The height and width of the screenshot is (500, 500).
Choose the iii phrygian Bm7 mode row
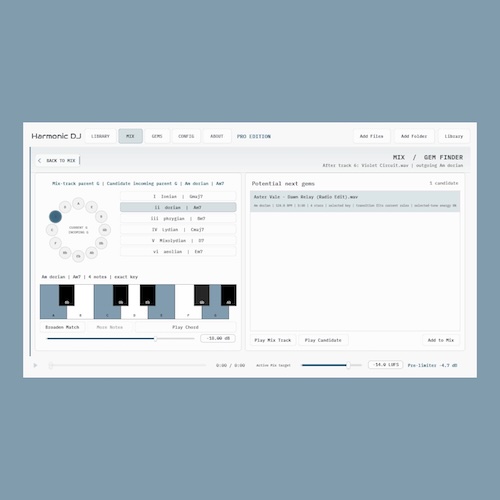(x=178, y=218)
